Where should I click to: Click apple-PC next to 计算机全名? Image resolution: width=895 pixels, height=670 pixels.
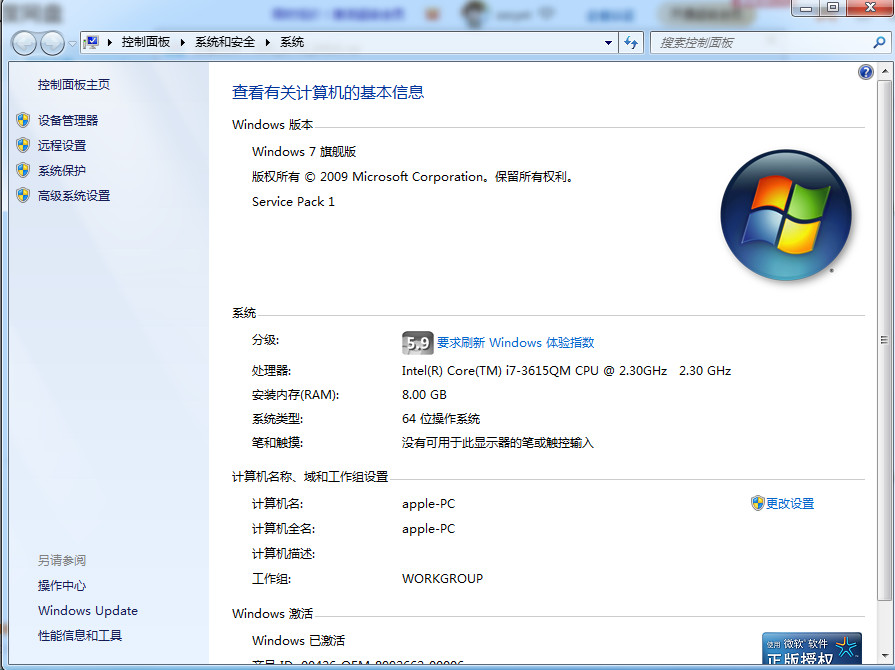coord(428,529)
